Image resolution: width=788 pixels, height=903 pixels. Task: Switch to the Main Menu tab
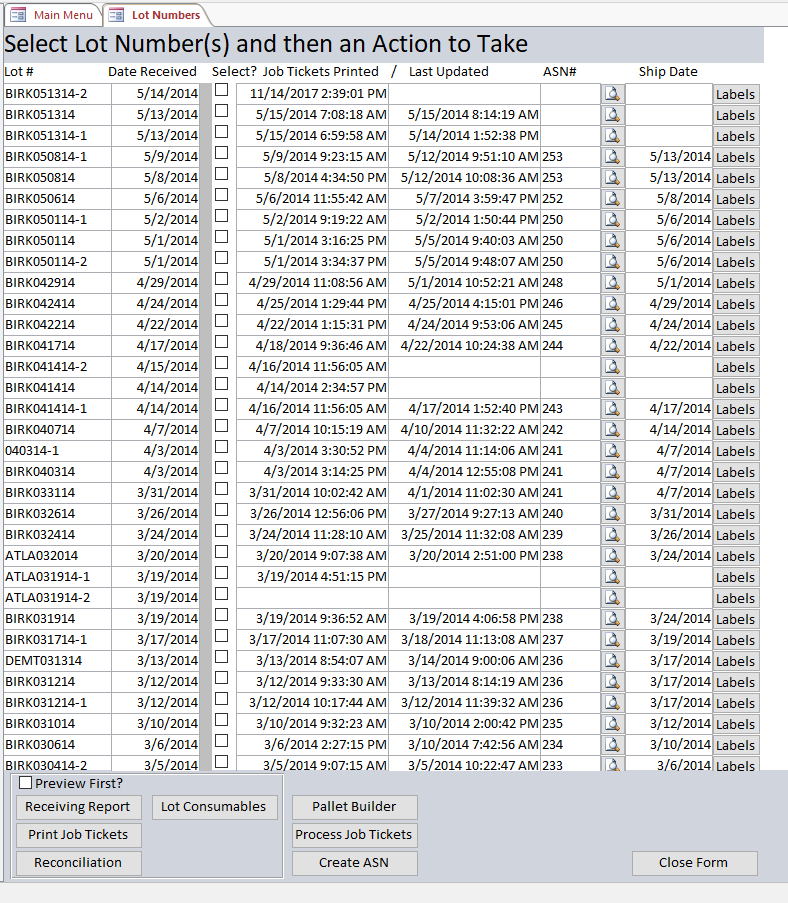point(53,15)
